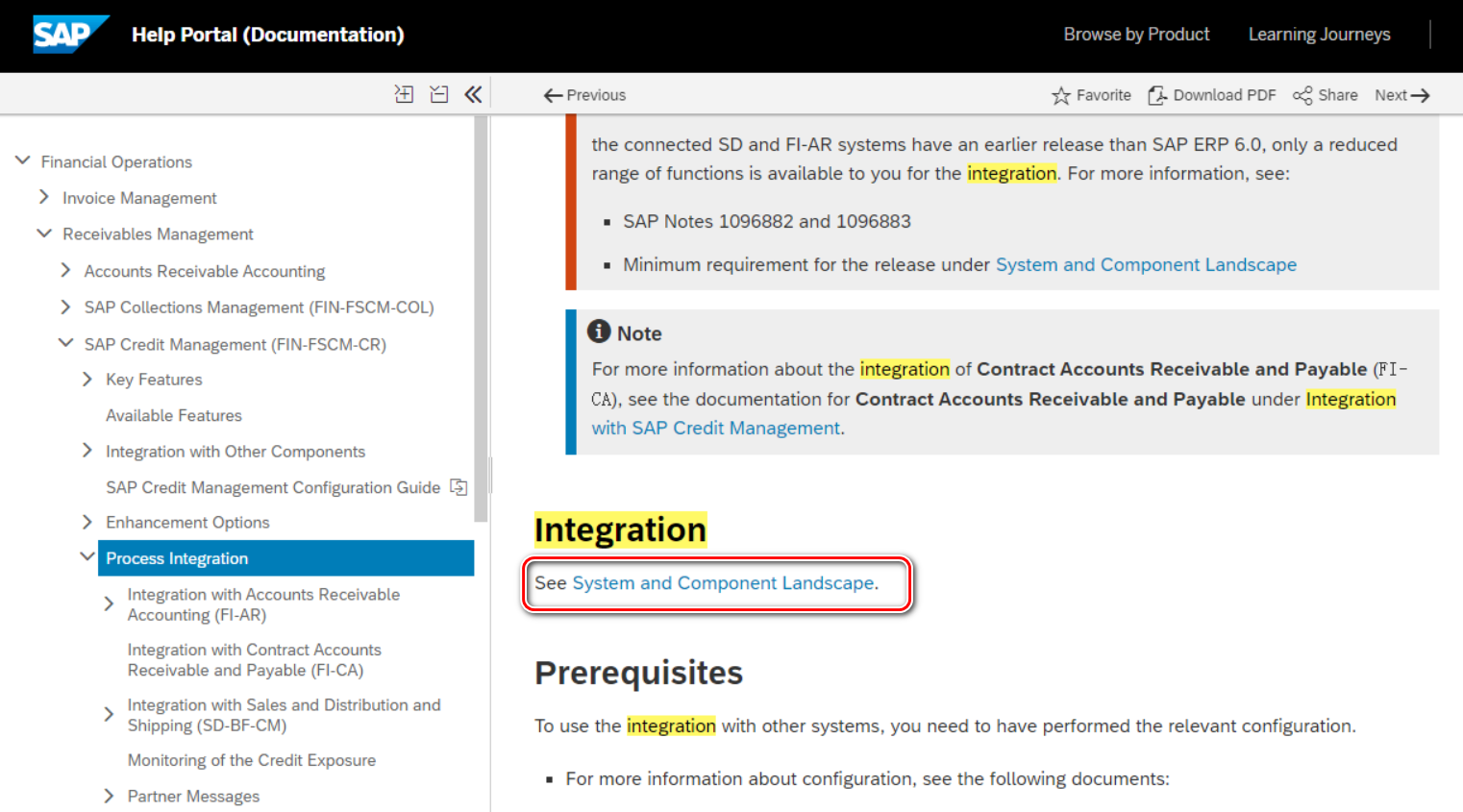Screen dimensions: 1463x812
Task: Select Financial Operations tree item
Action: point(116,161)
